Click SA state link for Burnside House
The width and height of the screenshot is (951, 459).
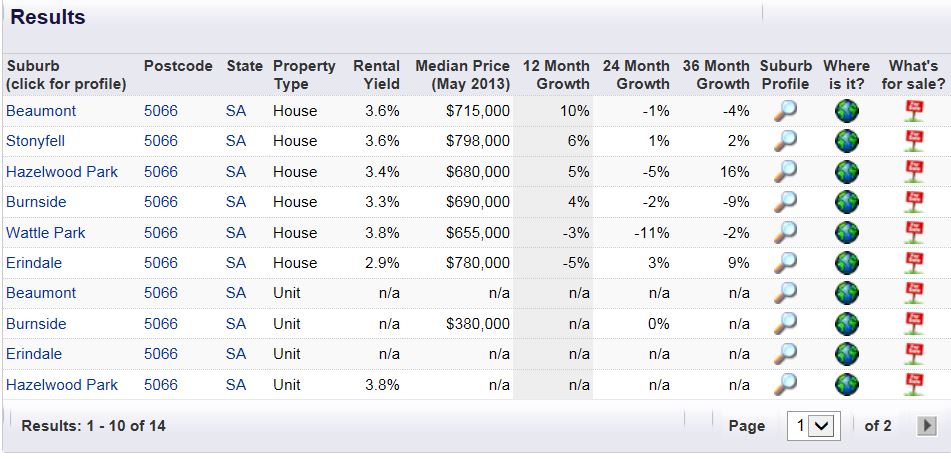236,202
